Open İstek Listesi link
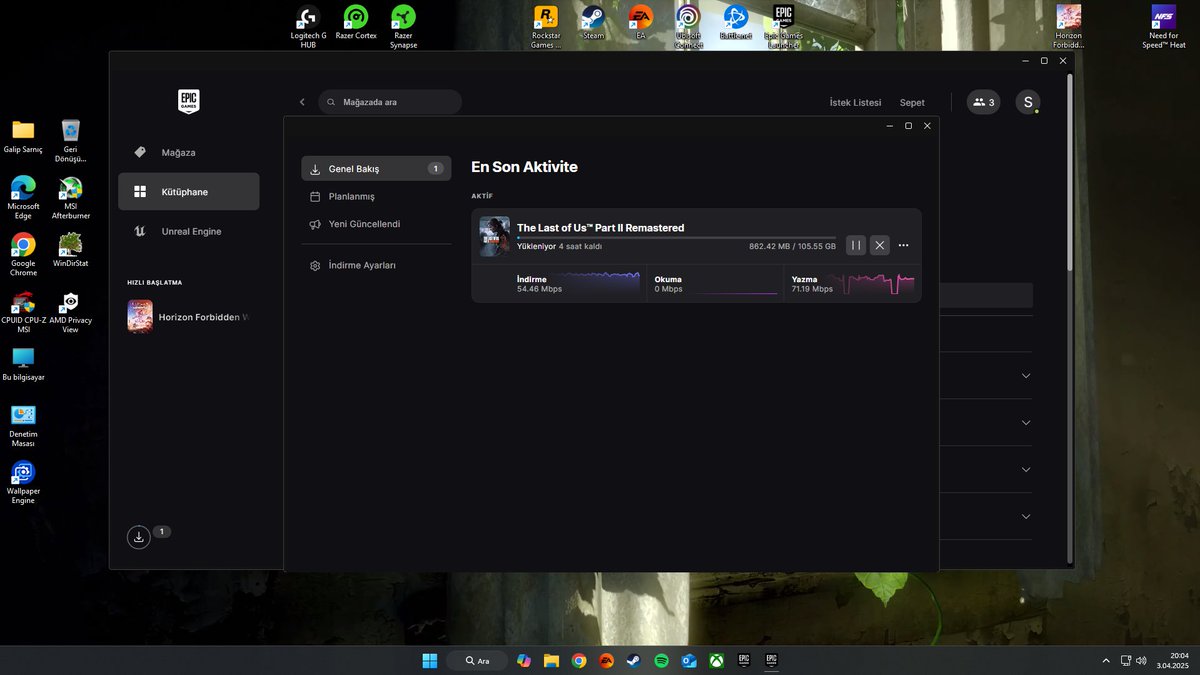Image resolution: width=1200 pixels, height=675 pixels. coord(855,102)
